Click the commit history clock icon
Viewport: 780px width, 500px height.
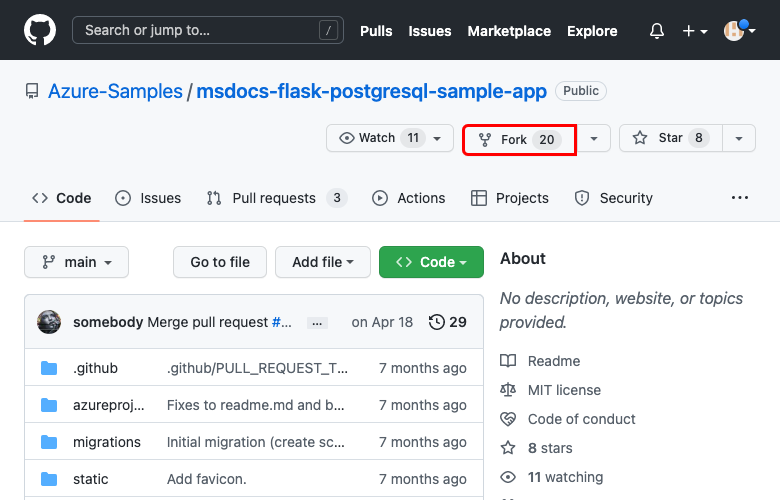point(436,322)
